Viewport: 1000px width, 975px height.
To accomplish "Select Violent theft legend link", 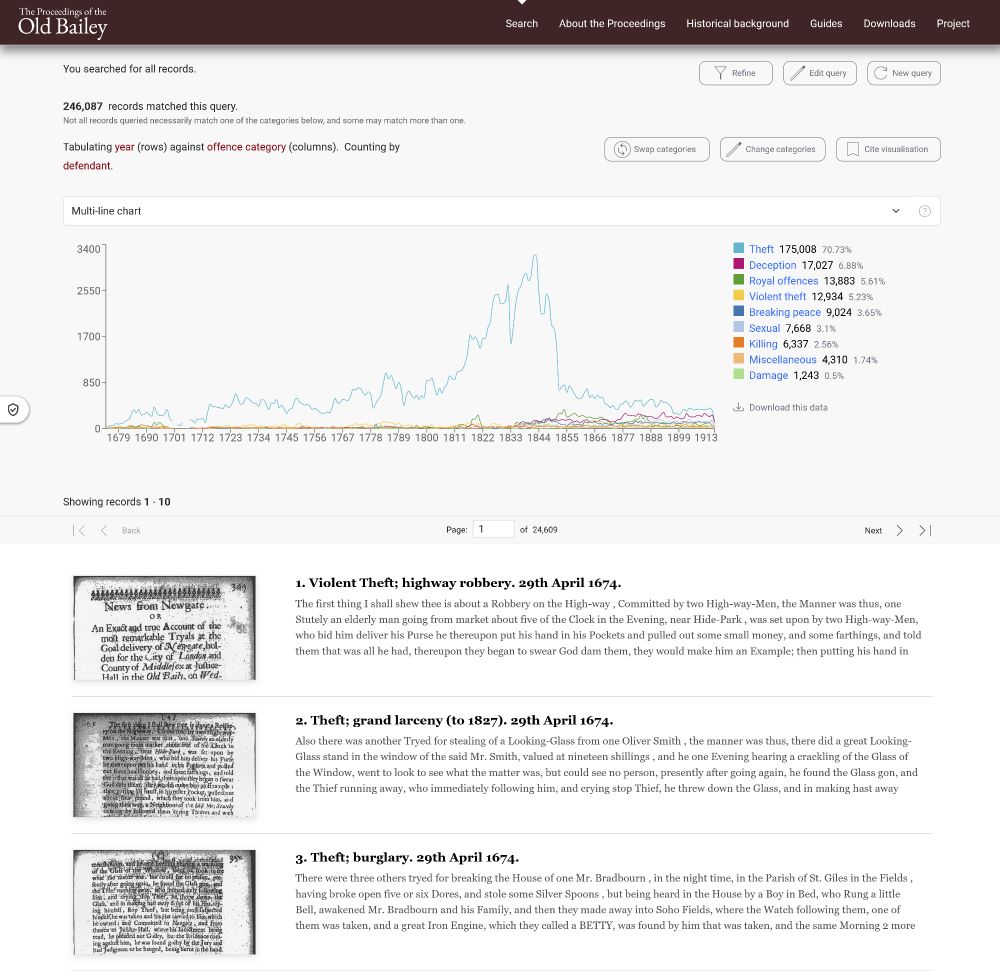I will point(777,297).
